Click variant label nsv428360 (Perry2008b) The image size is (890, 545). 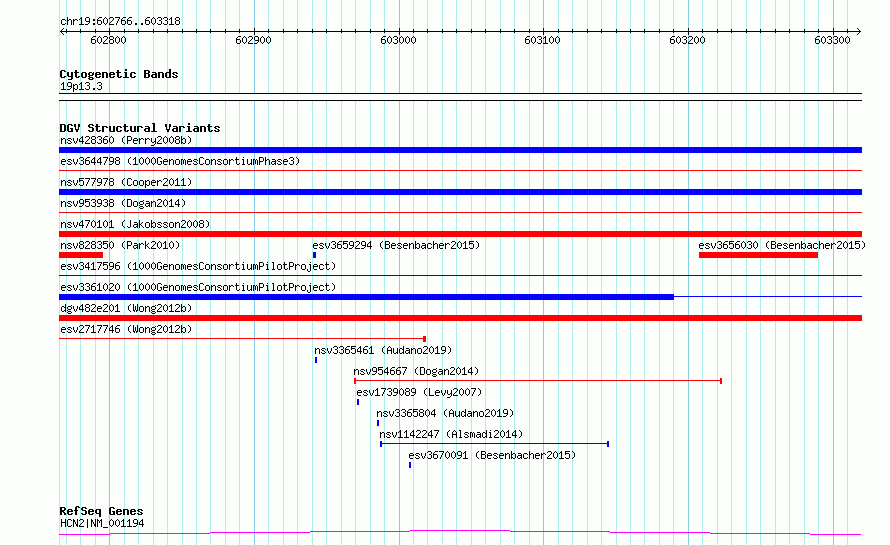tap(126, 140)
